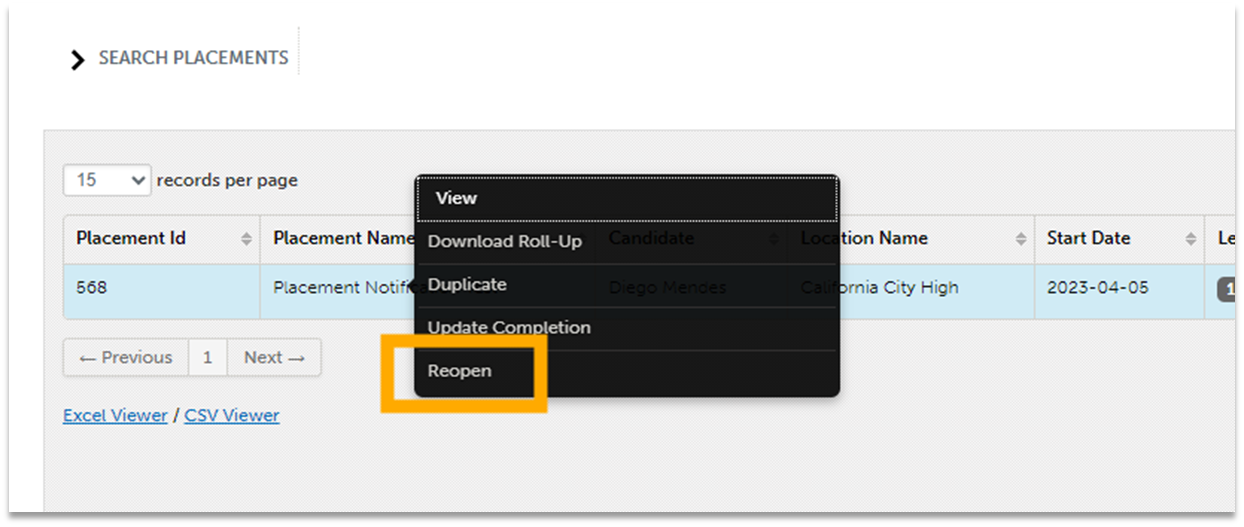Open the records per page dropdown
The image size is (1244, 527).
[x=107, y=181]
